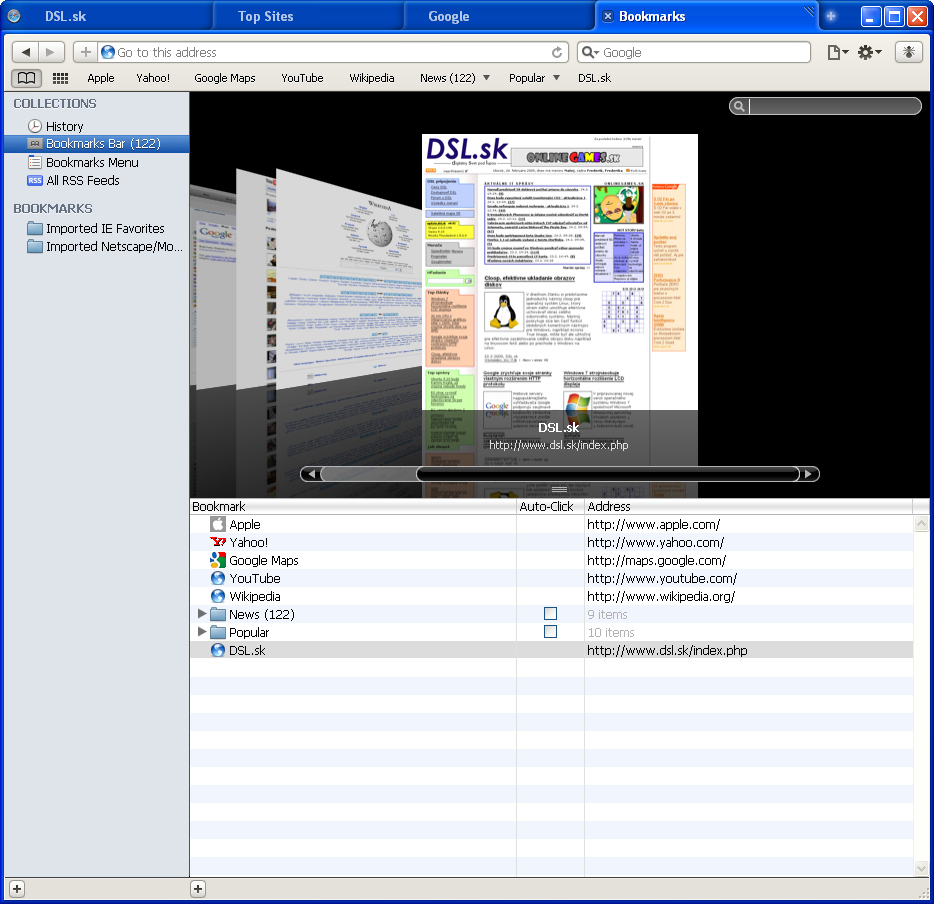Add a collection with the sidebar plus button
The width and height of the screenshot is (934, 904).
coord(17,889)
